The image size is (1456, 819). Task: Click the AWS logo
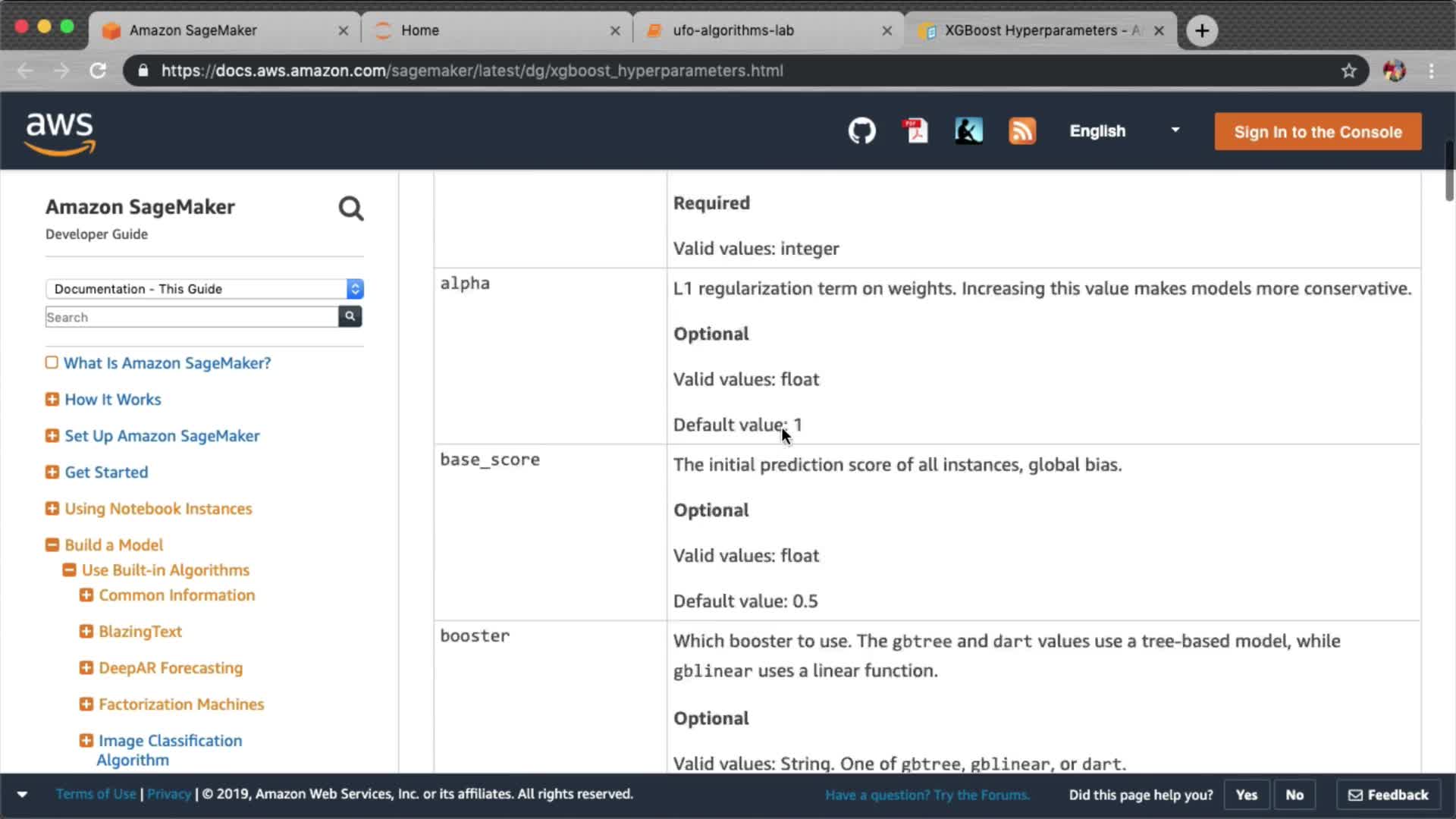60,133
